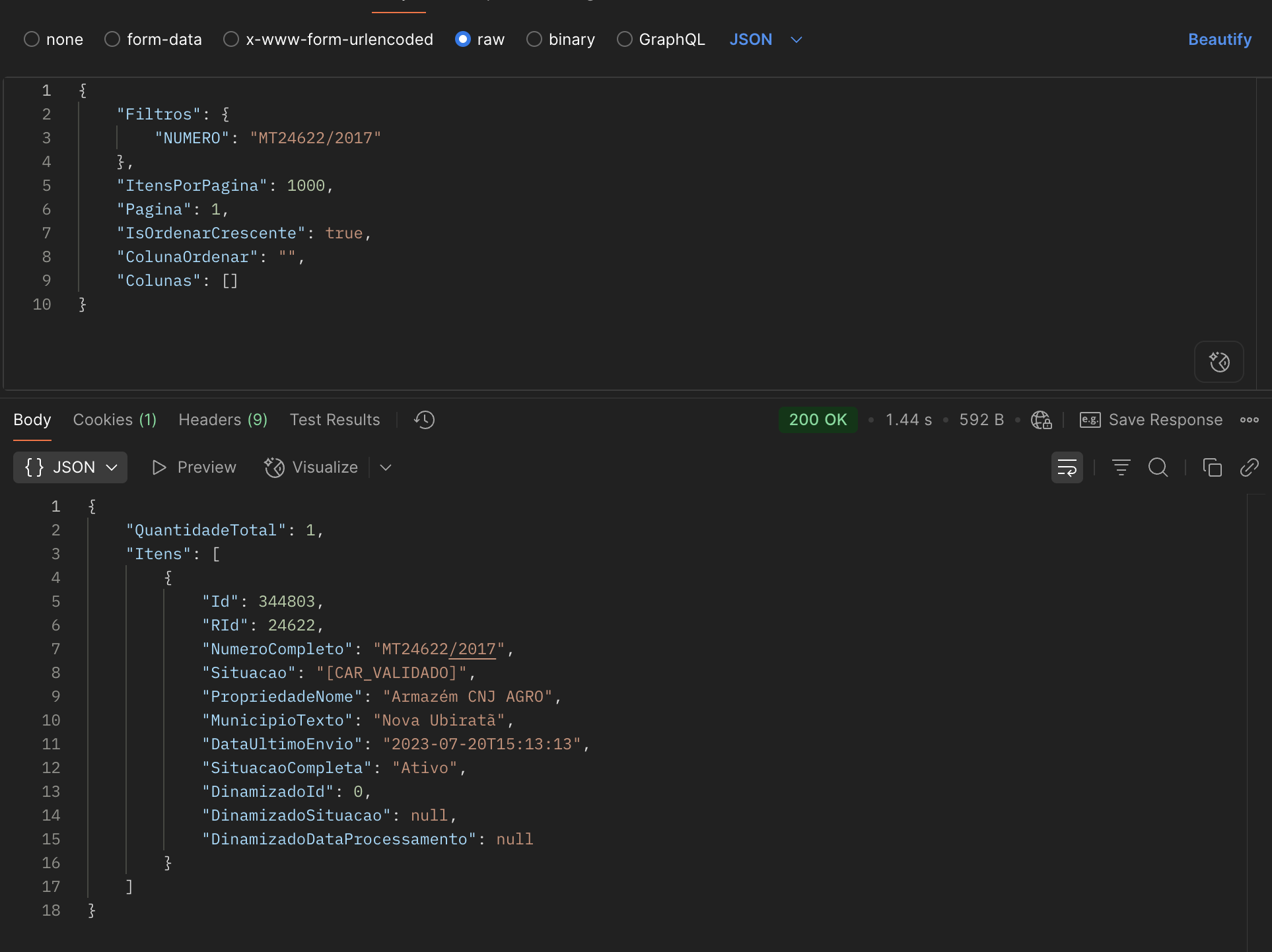1272x952 pixels.
Task: Open the response JSON format dropdown
Action: tap(70, 467)
